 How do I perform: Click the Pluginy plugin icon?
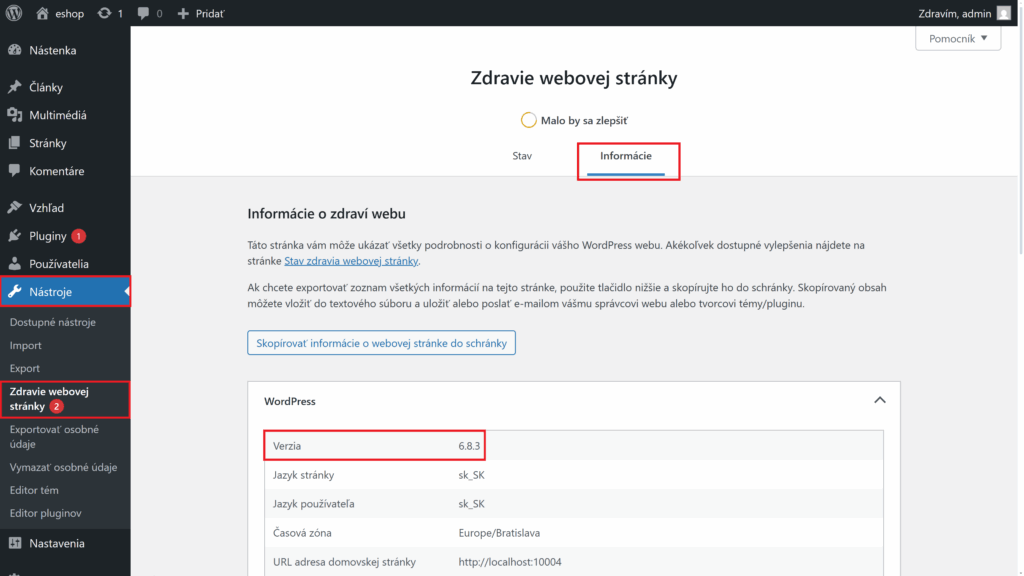click(16, 235)
